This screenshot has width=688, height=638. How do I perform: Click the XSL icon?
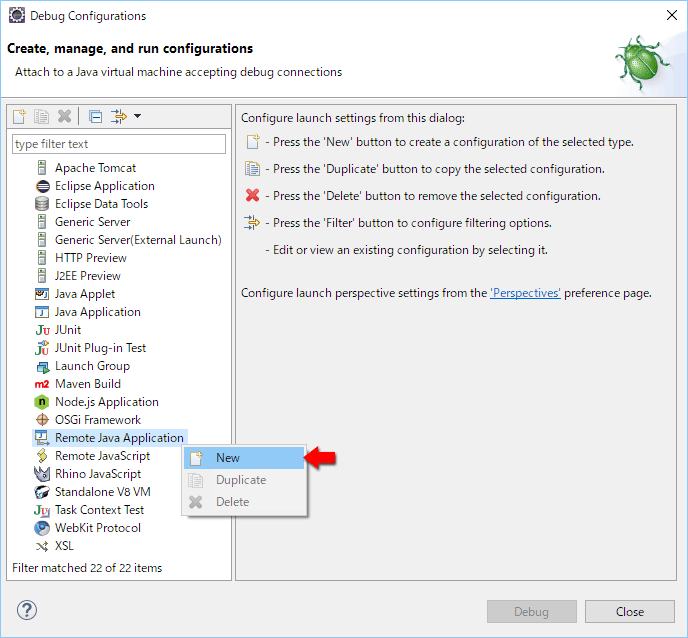point(42,546)
